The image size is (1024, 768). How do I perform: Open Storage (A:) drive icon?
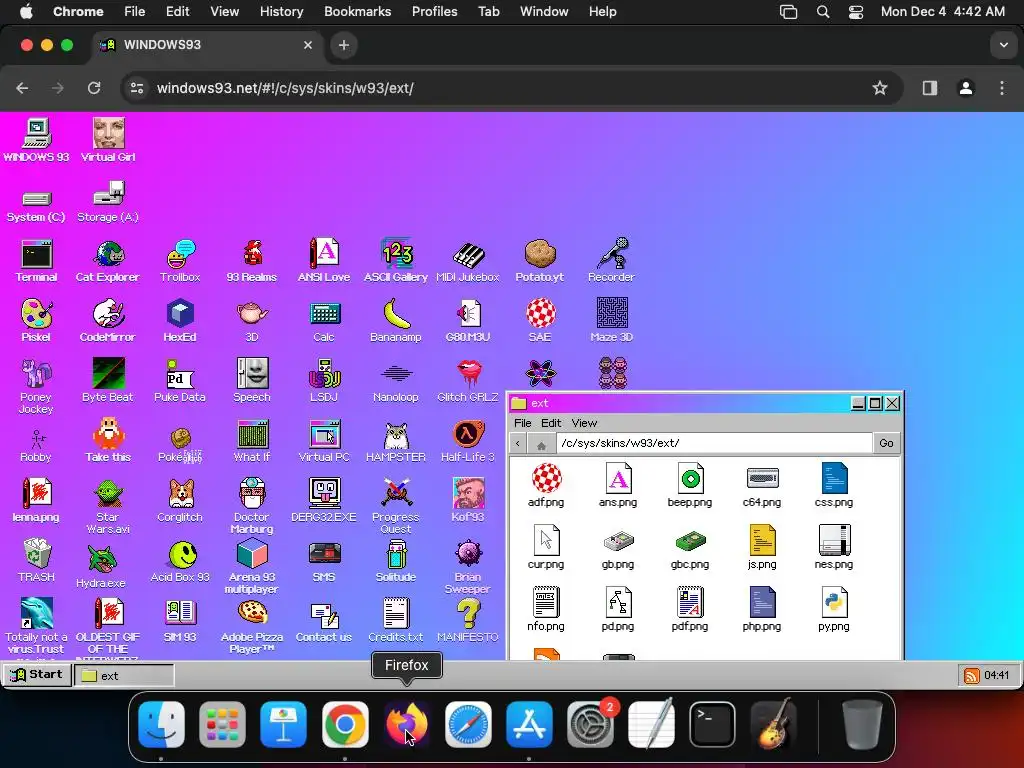point(108,201)
